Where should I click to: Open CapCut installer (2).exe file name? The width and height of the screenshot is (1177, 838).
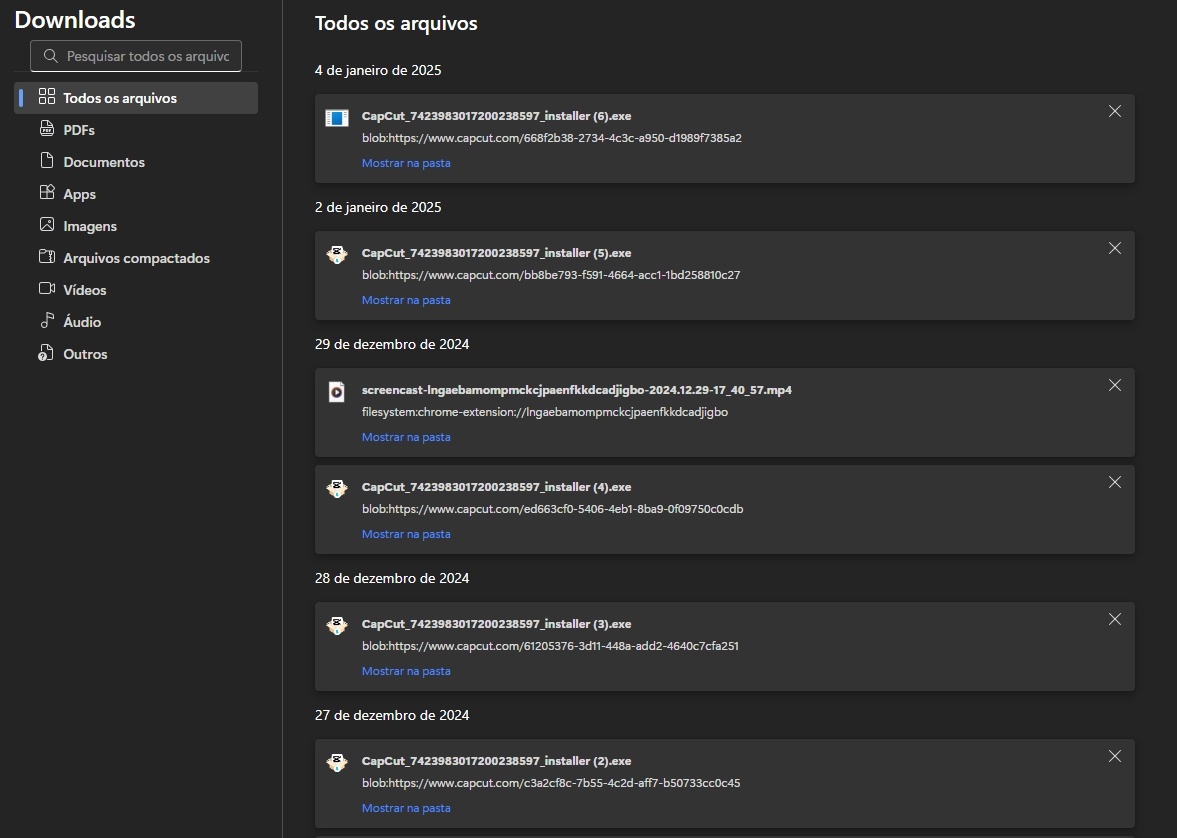(496, 761)
